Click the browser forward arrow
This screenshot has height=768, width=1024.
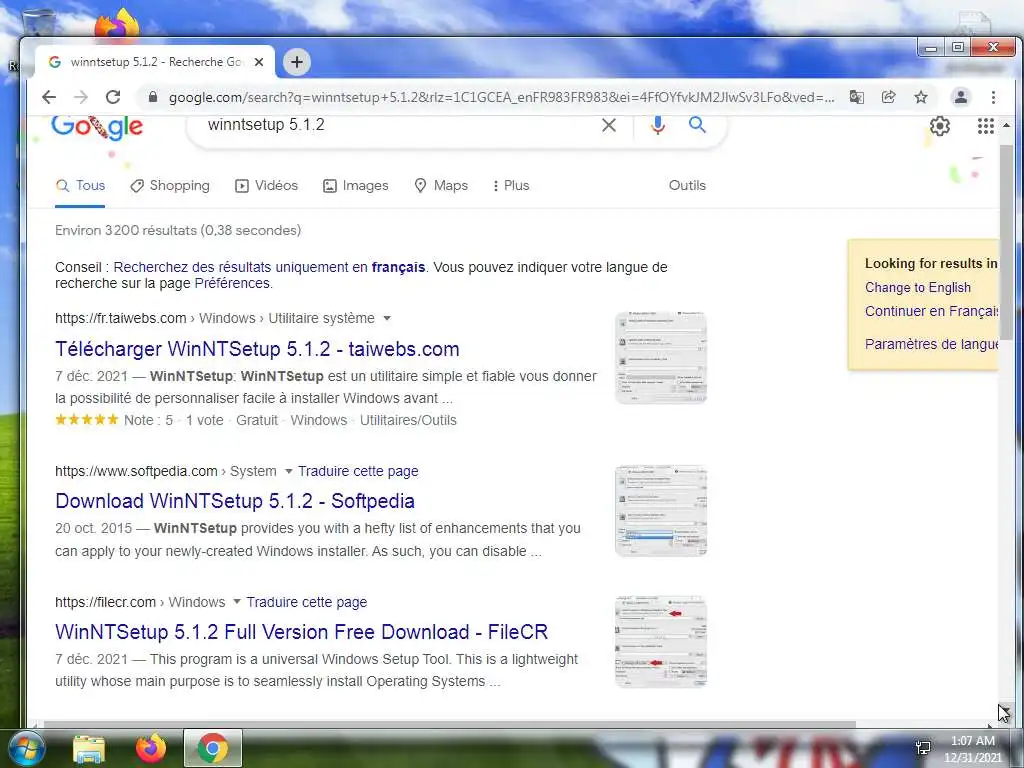point(81,97)
